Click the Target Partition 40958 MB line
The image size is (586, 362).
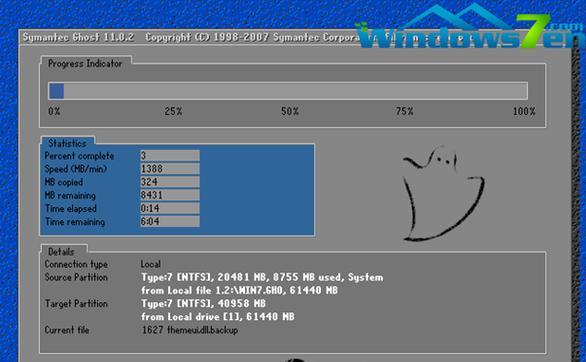(x=203, y=303)
